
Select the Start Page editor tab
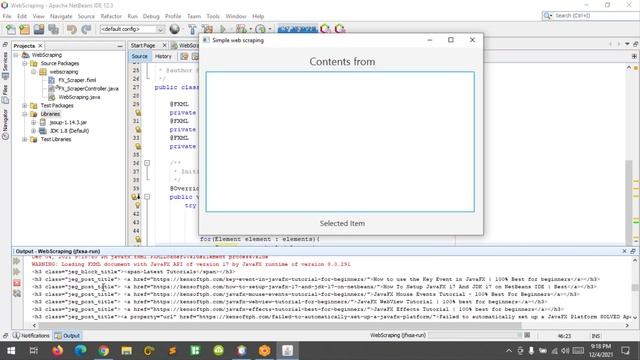[x=143, y=45]
